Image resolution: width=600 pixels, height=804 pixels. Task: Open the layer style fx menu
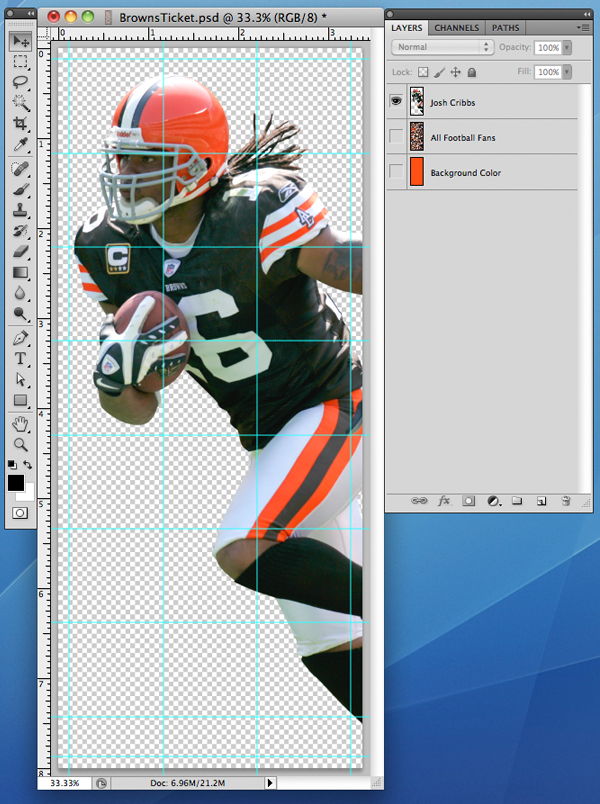[444, 500]
